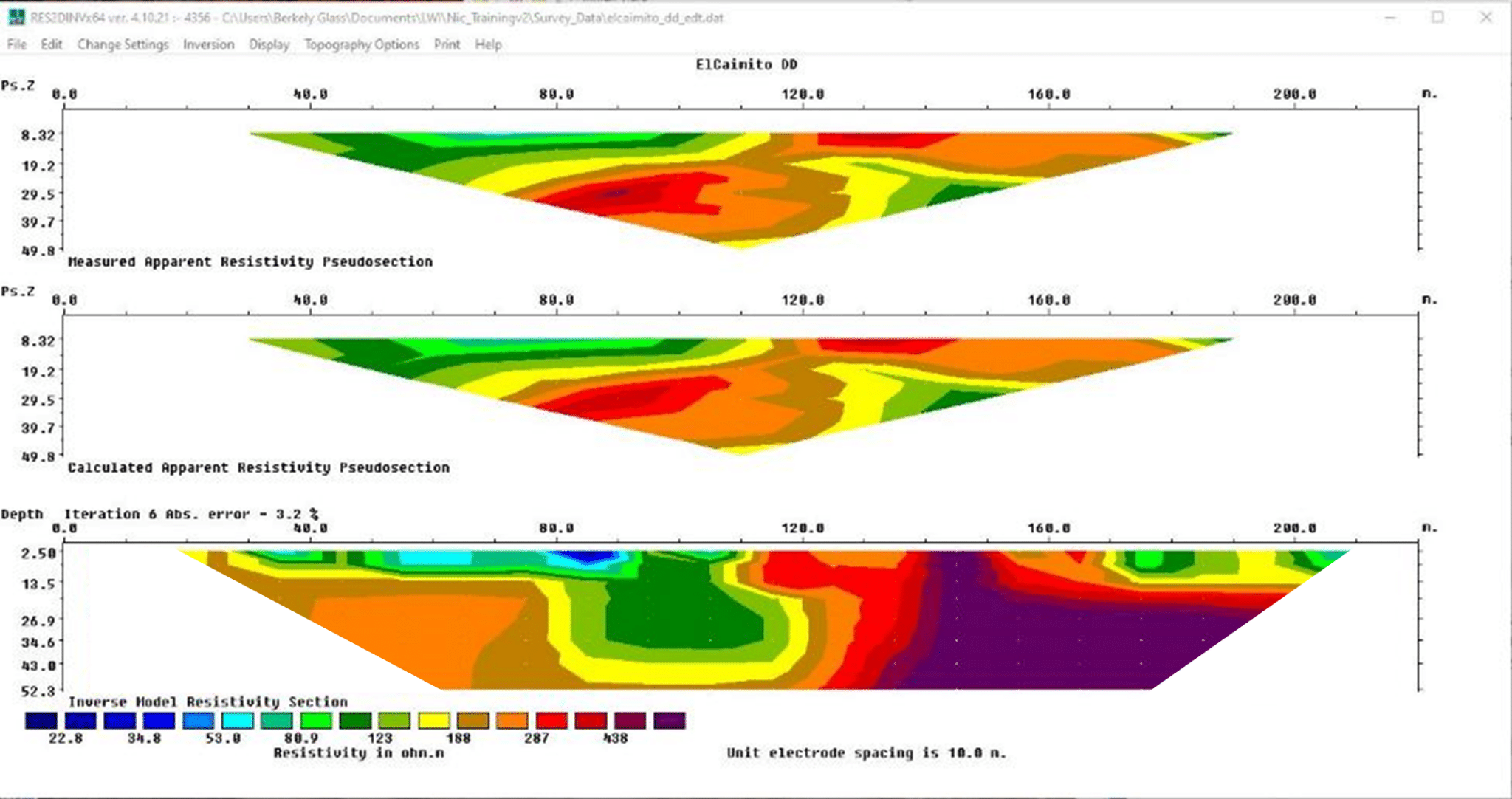The height and width of the screenshot is (799, 1512).
Task: Click the dark green legend swatch
Action: 355,721
